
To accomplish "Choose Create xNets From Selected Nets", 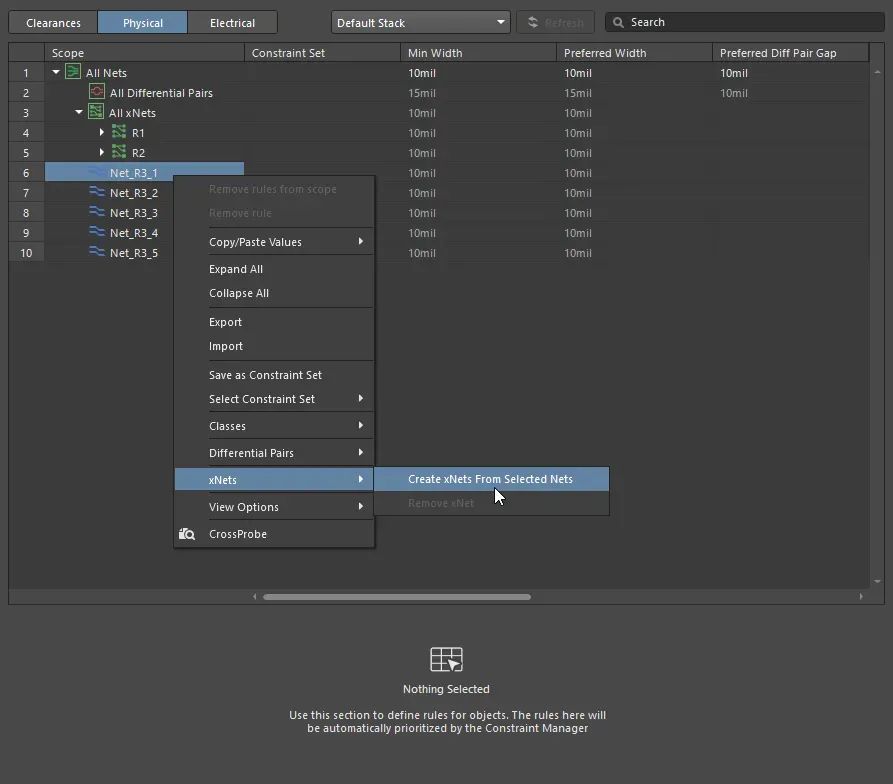I will (491, 479).
